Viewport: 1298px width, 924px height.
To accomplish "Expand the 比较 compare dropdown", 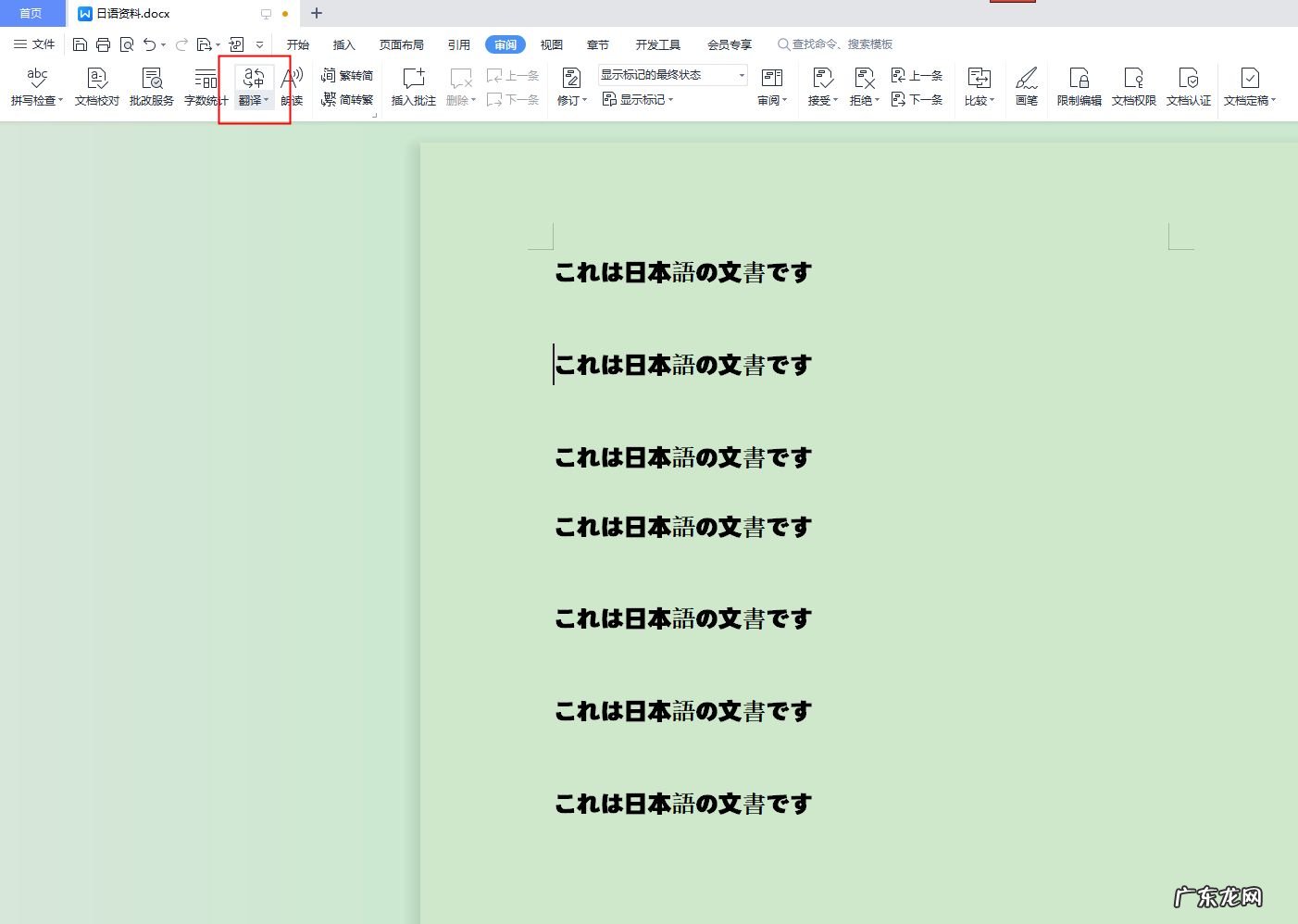I will click(x=979, y=86).
